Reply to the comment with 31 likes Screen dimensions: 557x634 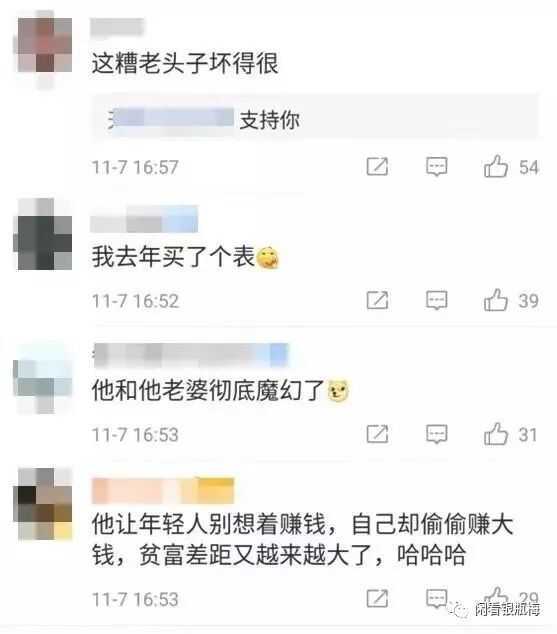[x=437, y=434]
